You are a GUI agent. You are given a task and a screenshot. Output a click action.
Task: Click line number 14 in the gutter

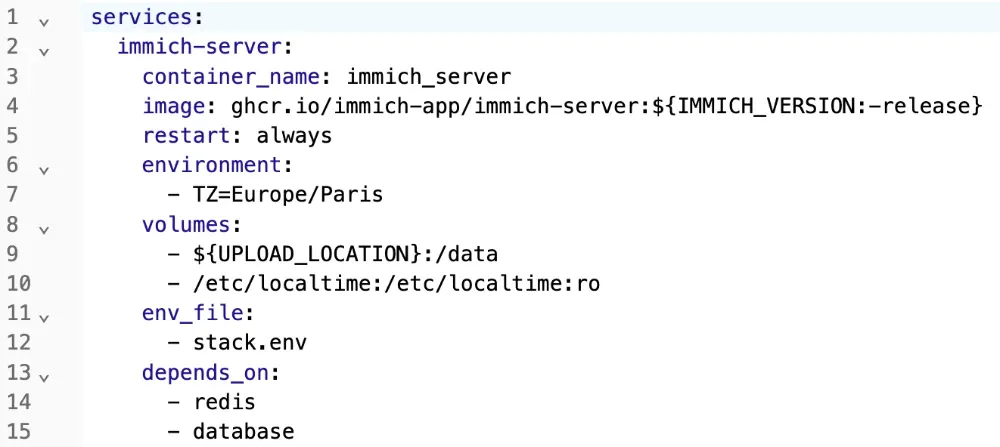coord(18,401)
